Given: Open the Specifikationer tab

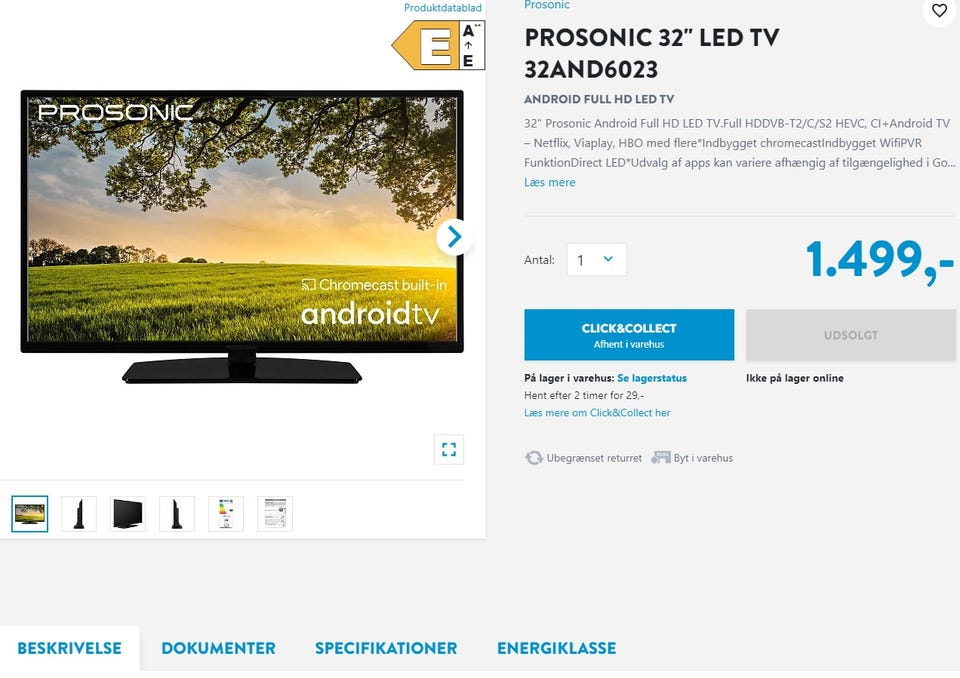Looking at the screenshot, I should click(x=386, y=648).
